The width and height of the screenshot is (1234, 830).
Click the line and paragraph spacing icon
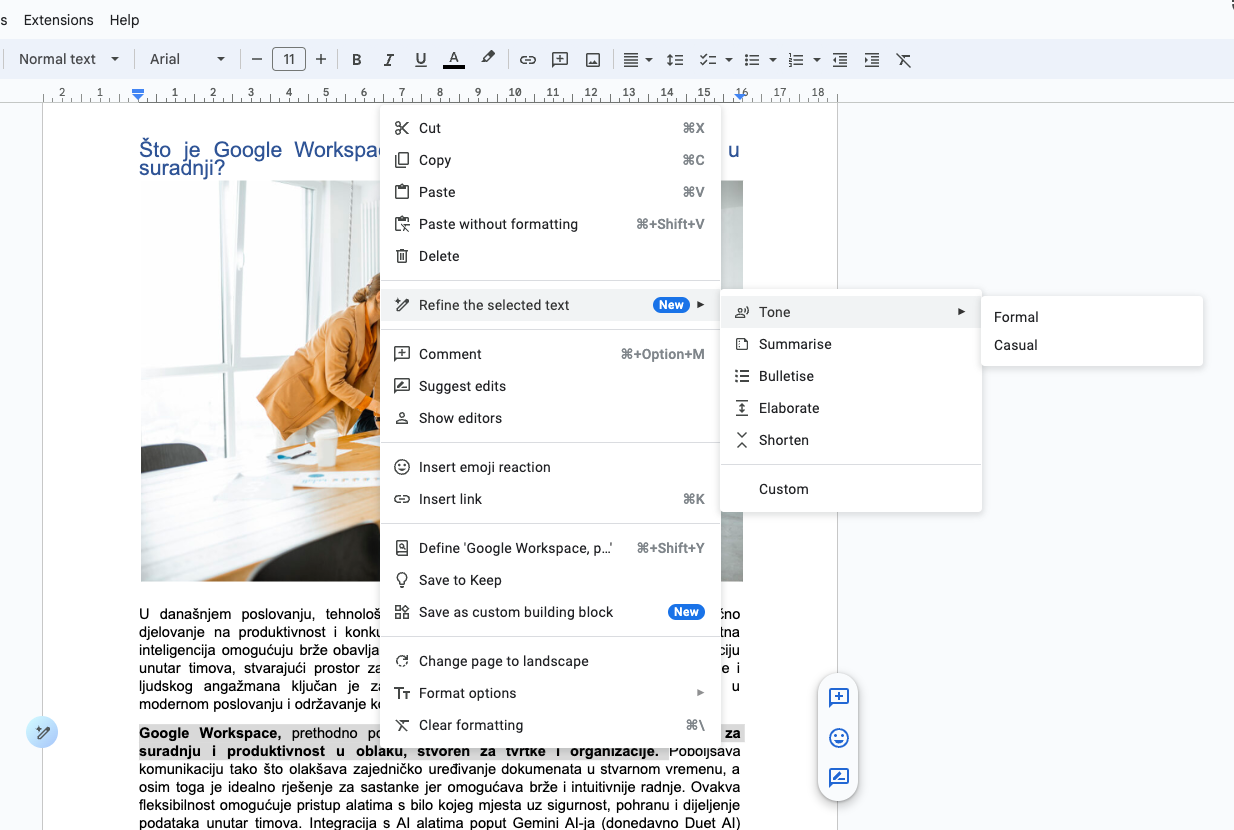[675, 60]
